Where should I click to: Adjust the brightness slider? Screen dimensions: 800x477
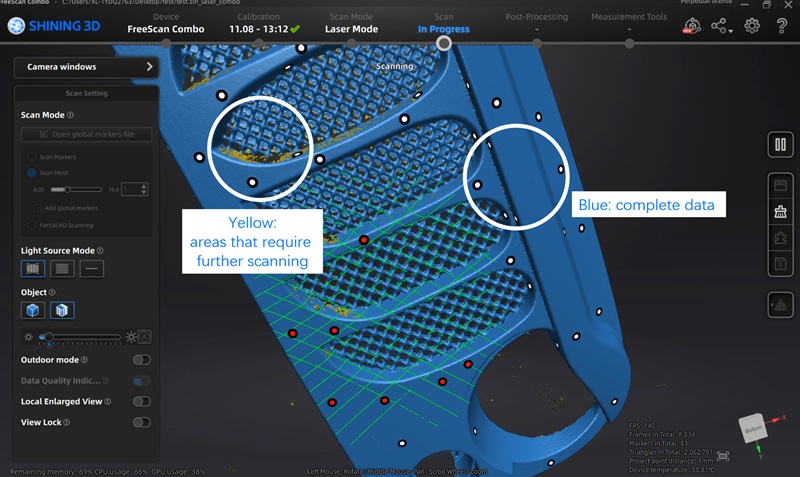[80, 337]
